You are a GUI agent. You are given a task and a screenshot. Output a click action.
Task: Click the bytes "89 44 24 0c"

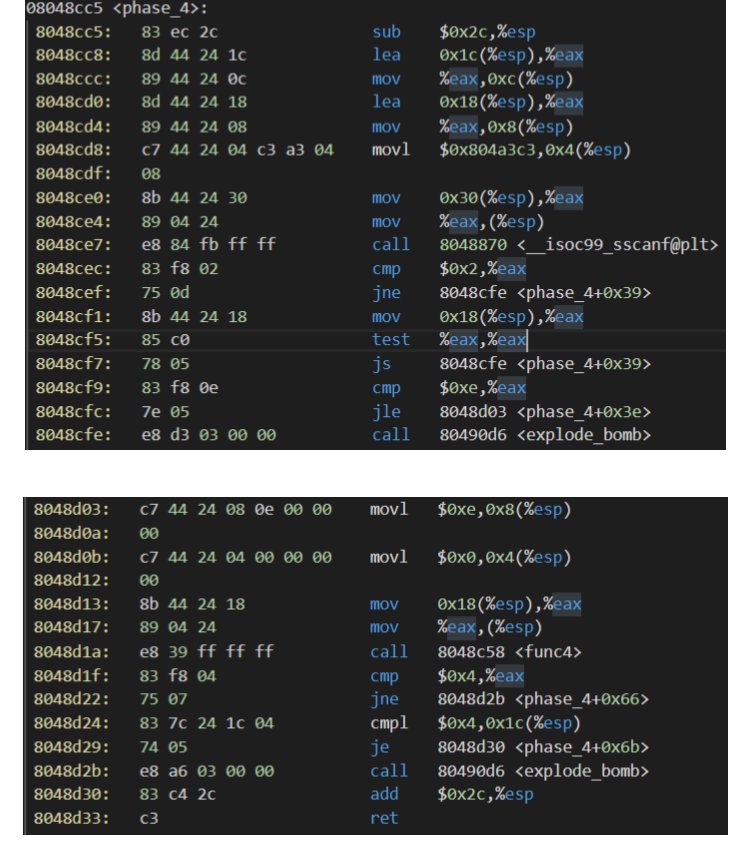[x=194, y=79]
